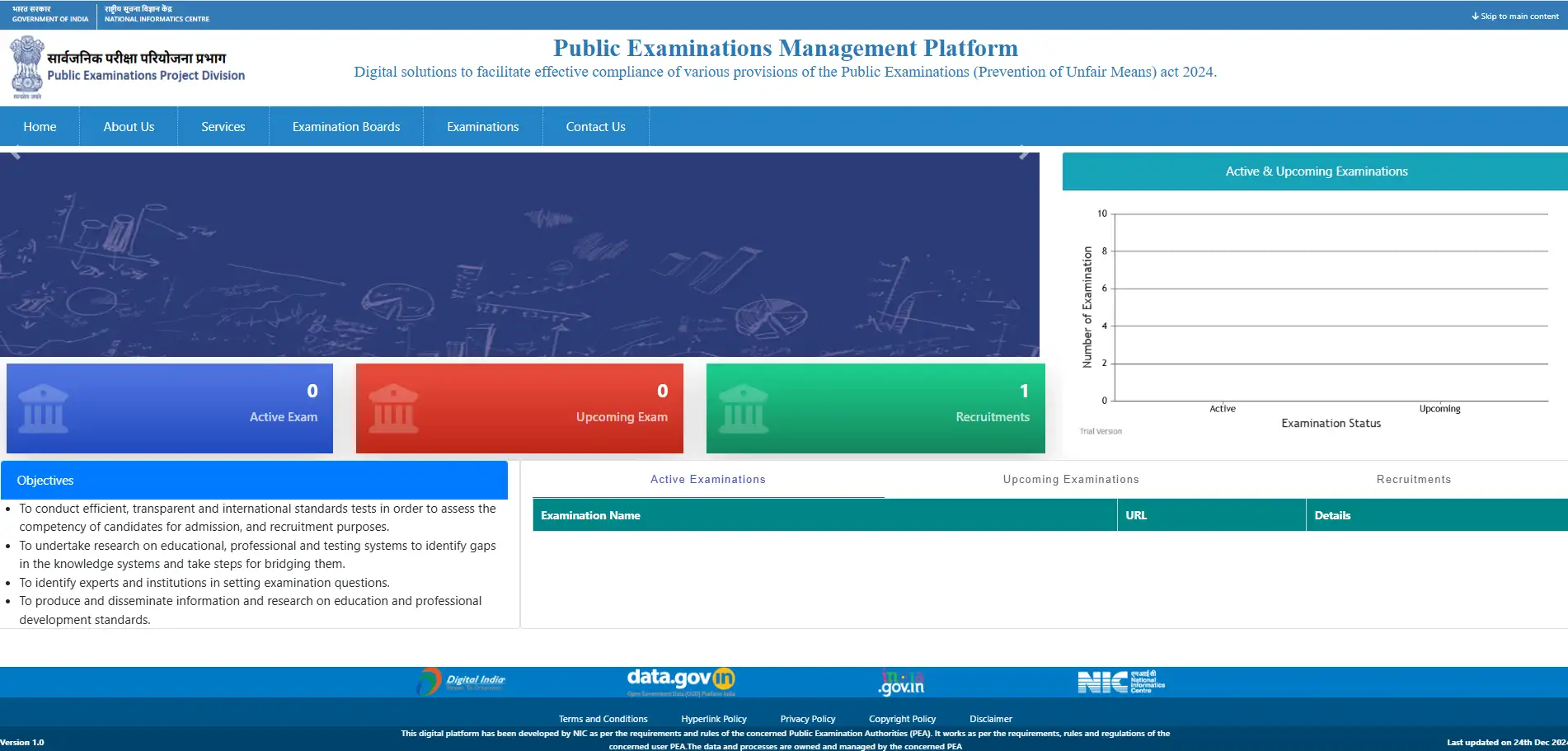Viewport: 1568px width, 751px height.
Task: Advance to next carousel slide arrow
Action: tap(1023, 153)
